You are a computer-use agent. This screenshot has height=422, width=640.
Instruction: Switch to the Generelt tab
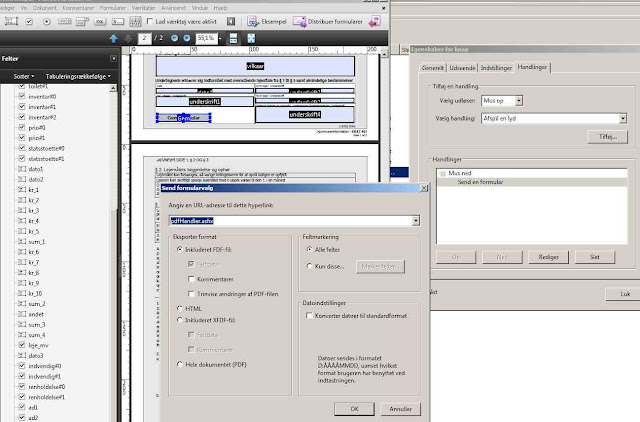[x=433, y=68]
